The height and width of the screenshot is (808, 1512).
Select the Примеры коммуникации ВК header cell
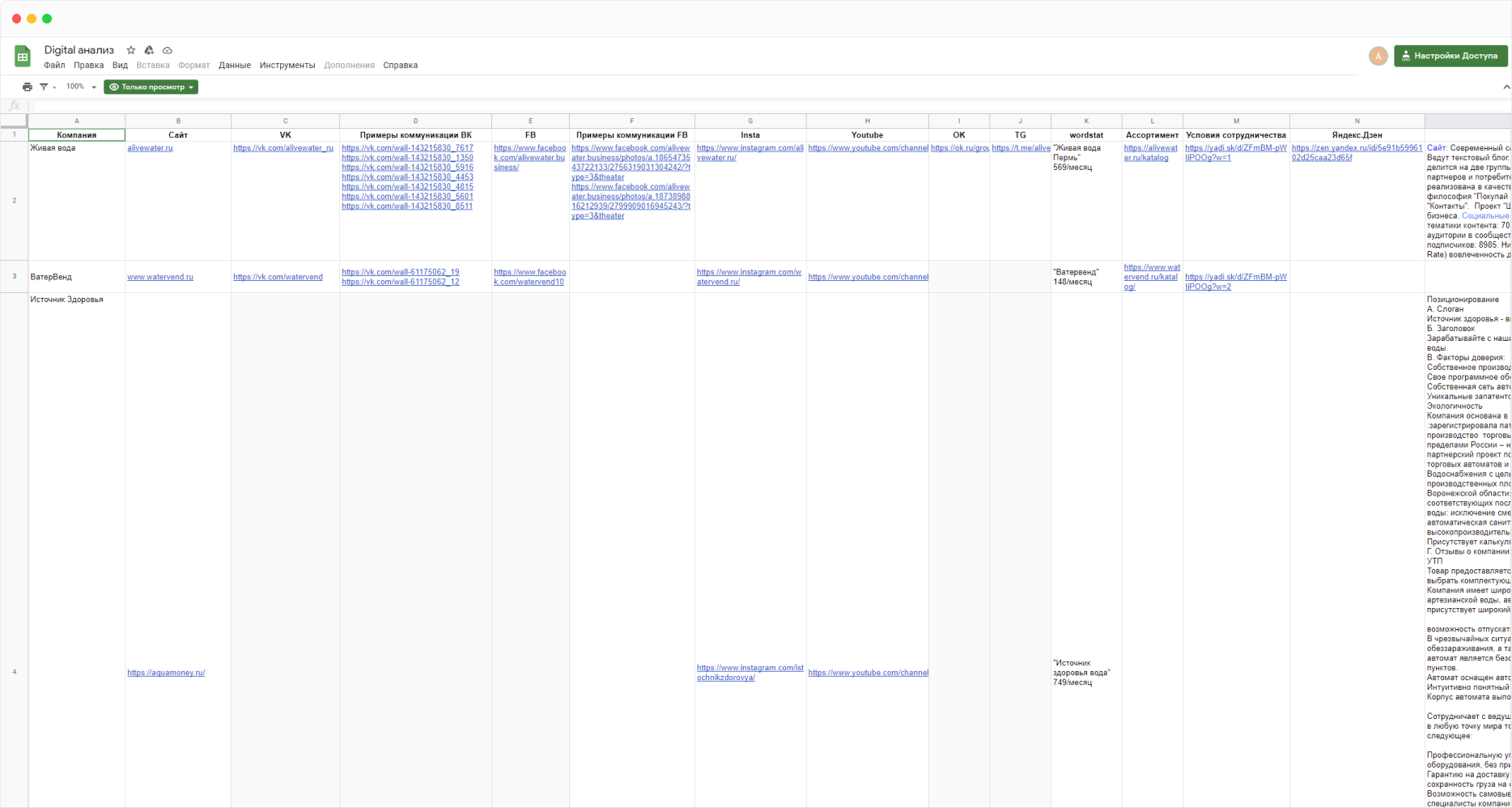point(416,135)
